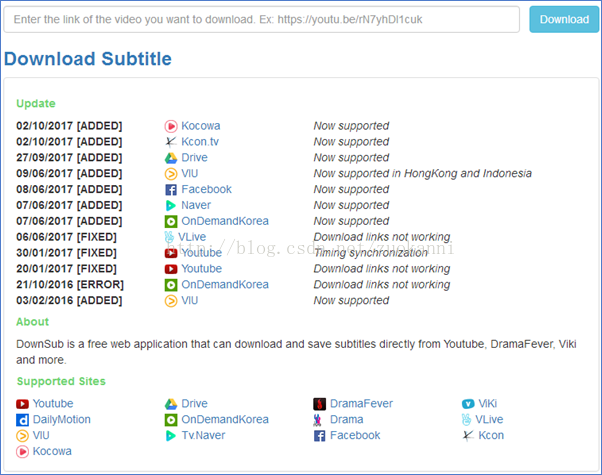Open Drive link in 27/09/2017 update
Screen dimensions: 602x475
pos(194,157)
